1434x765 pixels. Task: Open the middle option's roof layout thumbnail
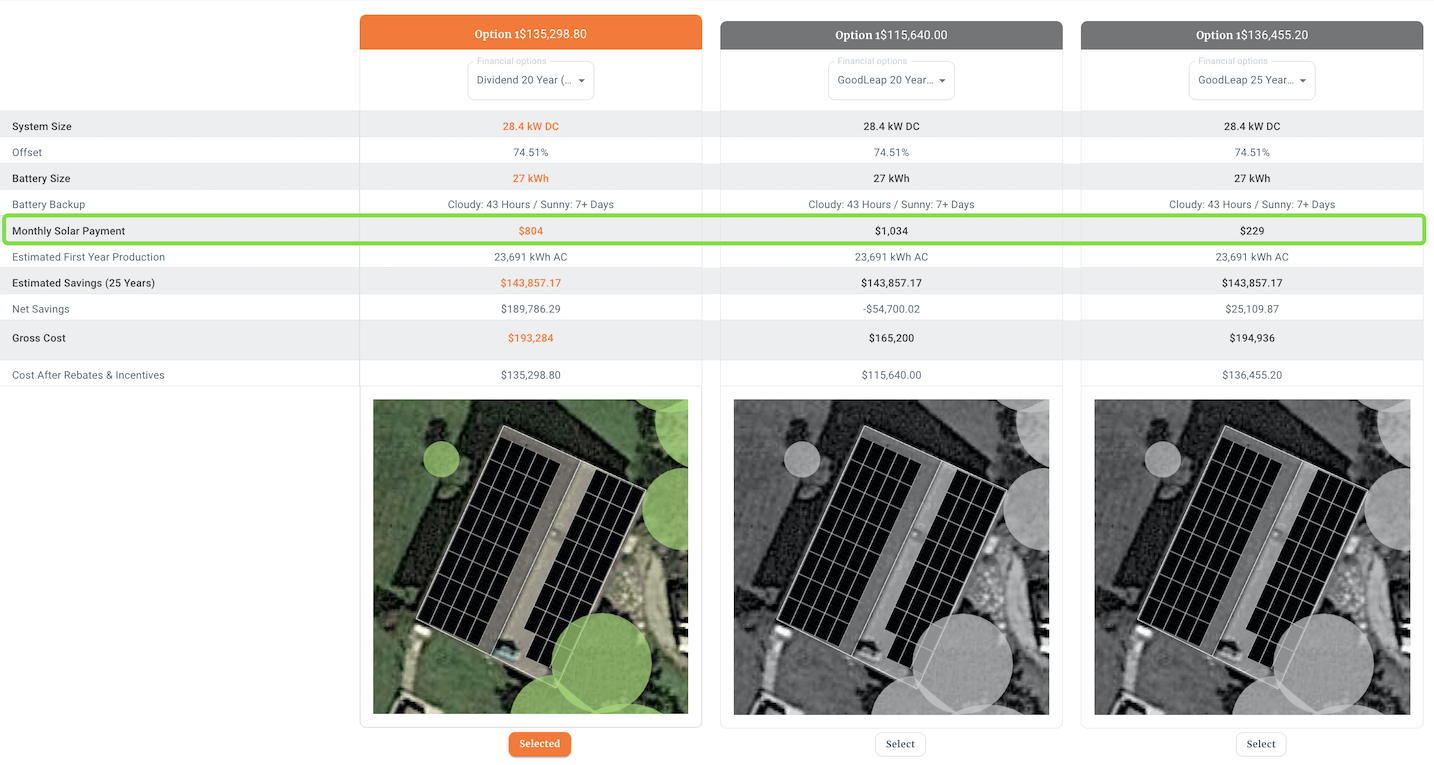[x=891, y=557]
